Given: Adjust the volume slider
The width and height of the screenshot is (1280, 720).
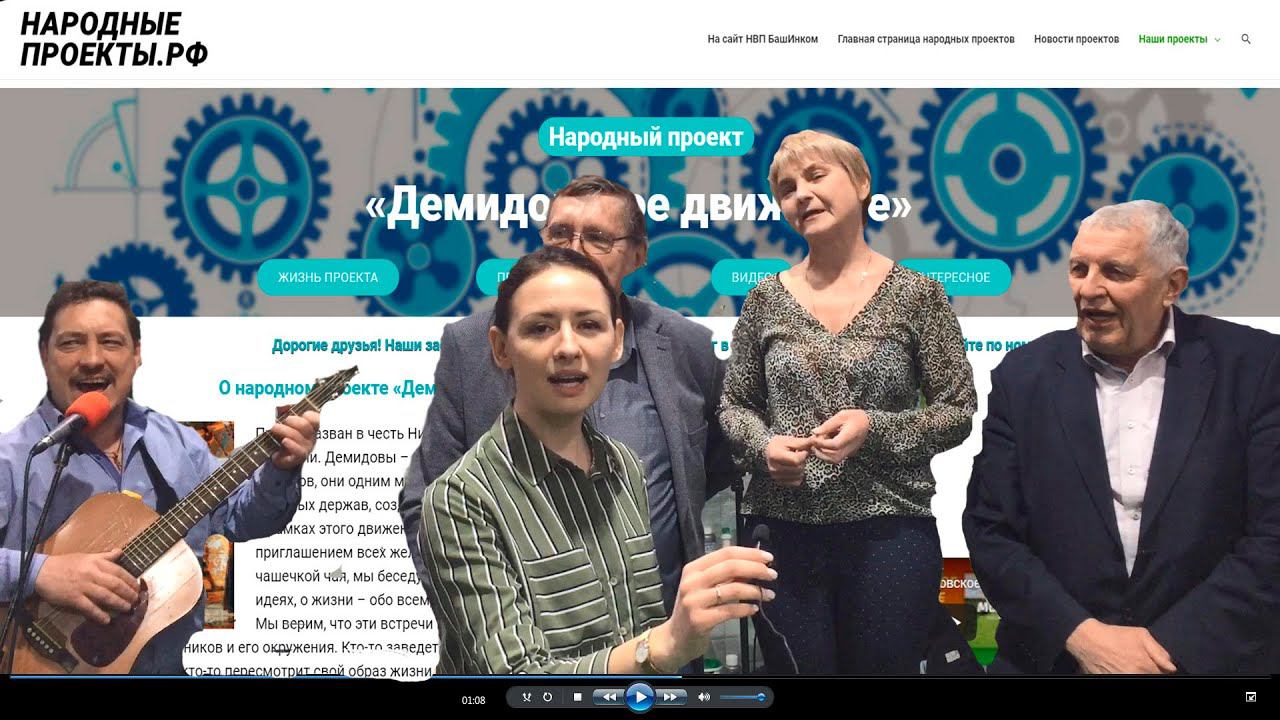Looking at the screenshot, I should 742,697.
